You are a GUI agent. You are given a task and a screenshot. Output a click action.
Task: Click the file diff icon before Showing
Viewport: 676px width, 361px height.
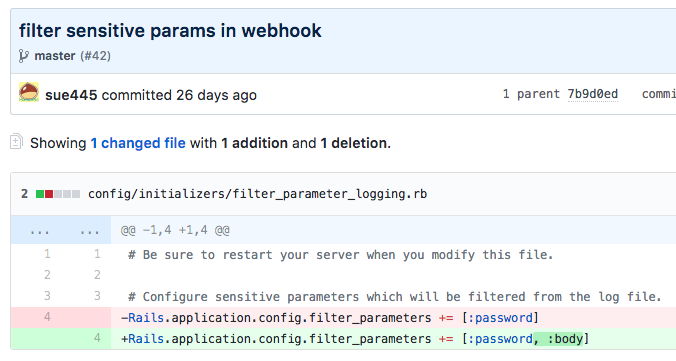(x=16, y=141)
